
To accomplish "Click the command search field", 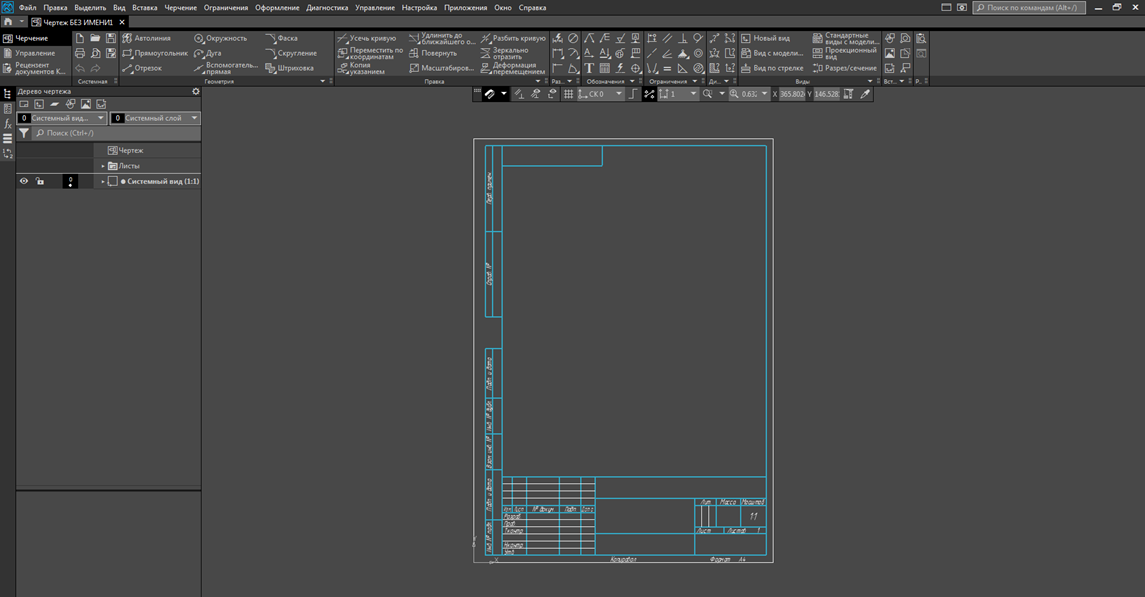I will [1030, 7].
